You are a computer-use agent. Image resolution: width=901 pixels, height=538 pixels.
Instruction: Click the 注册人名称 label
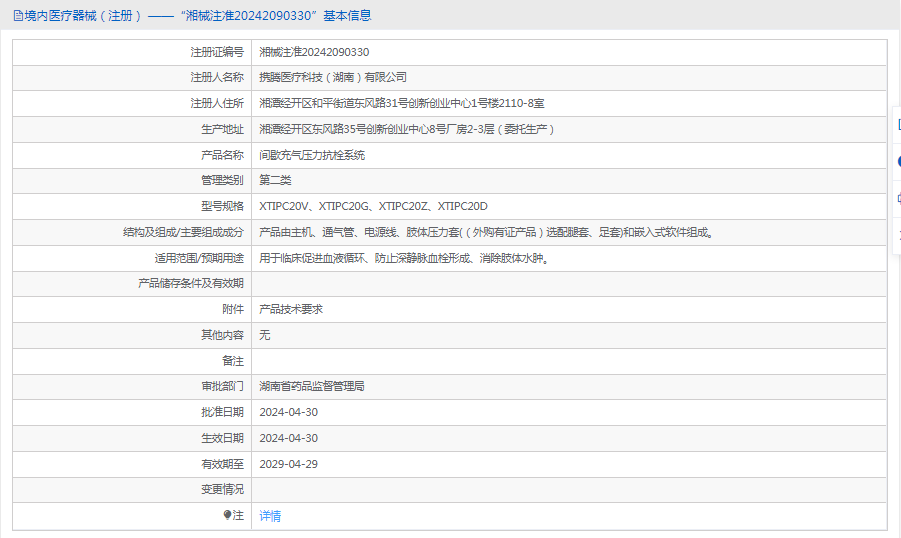click(217, 77)
